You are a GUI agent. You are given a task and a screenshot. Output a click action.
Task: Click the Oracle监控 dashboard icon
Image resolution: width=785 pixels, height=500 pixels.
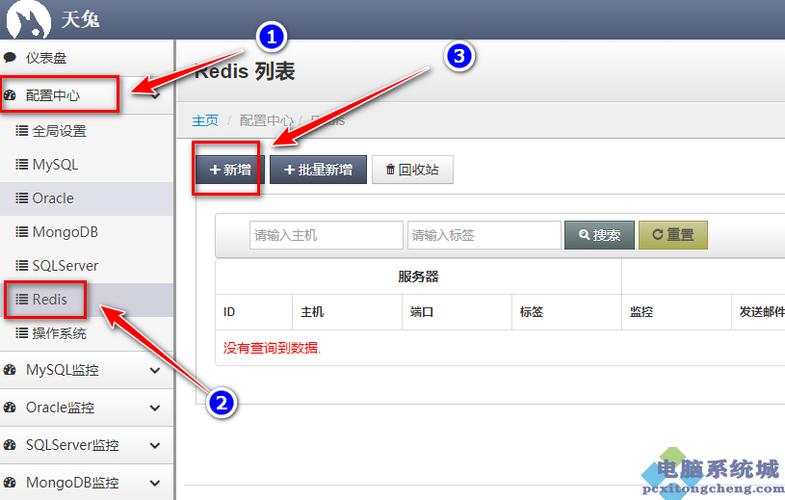(x=10, y=407)
